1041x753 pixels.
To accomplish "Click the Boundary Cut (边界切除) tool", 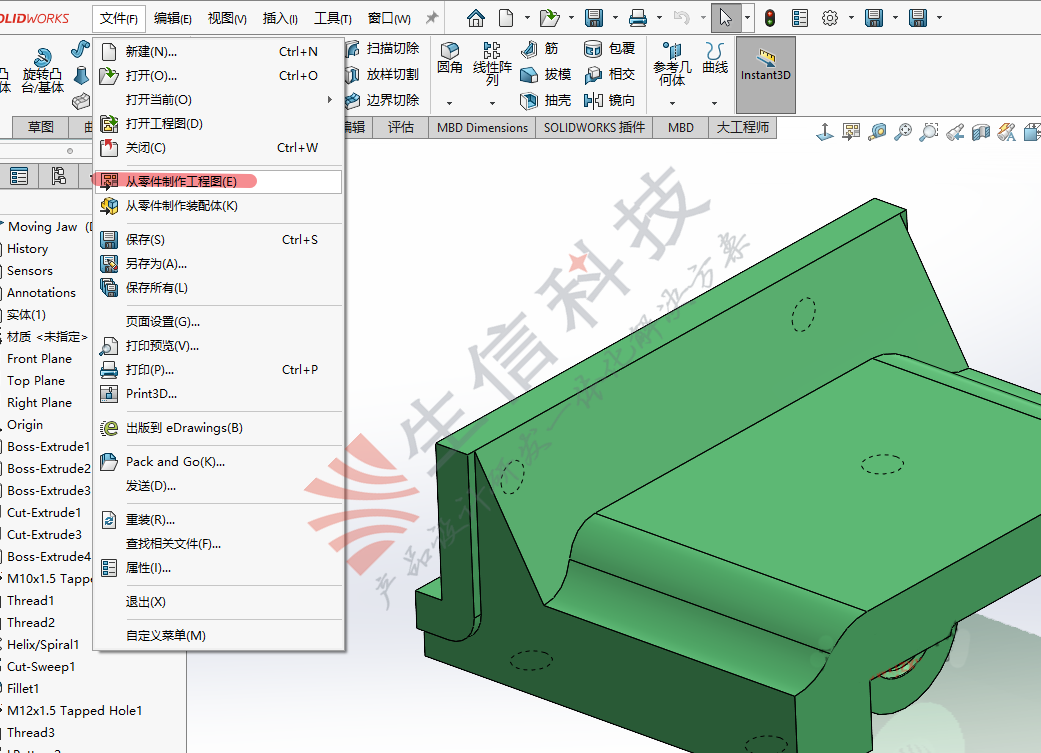I will click(x=382, y=100).
